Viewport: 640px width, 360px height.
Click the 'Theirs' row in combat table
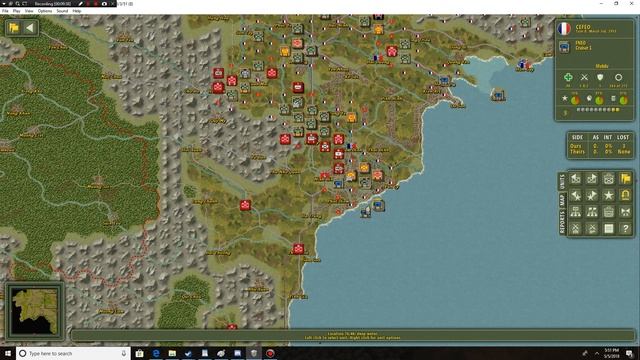pos(600,151)
